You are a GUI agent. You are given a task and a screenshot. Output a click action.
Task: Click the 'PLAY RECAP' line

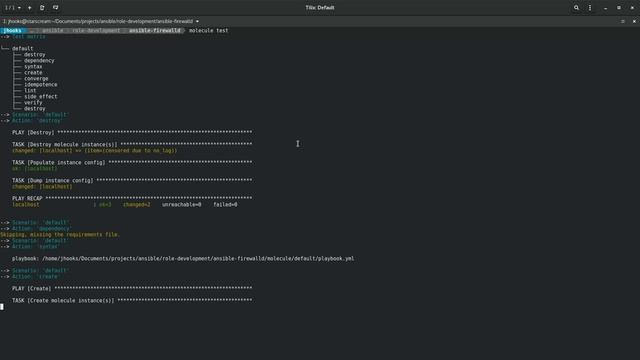(x=132, y=198)
